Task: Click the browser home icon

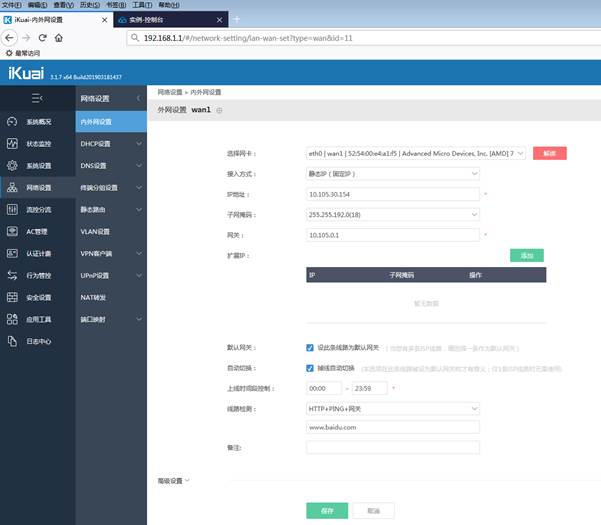Action: tap(59, 37)
